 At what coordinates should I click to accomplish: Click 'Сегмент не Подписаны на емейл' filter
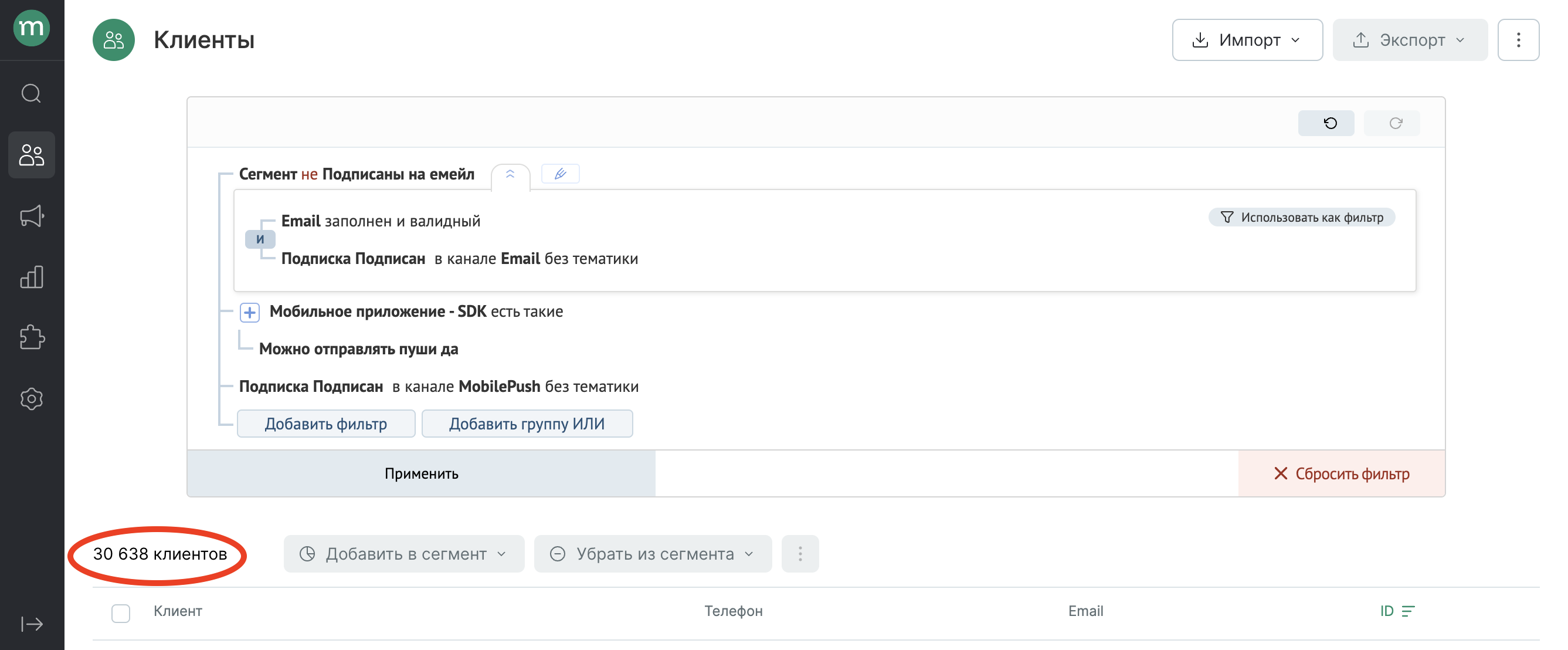(357, 174)
